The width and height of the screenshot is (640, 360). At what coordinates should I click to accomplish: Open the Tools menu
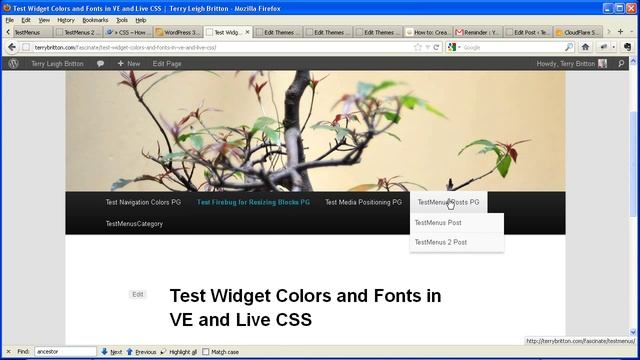(122, 20)
